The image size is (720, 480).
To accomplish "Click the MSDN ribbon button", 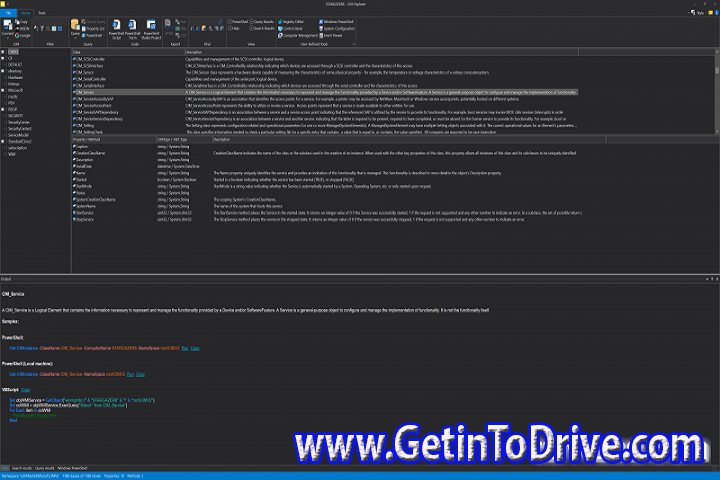I will point(23,28).
